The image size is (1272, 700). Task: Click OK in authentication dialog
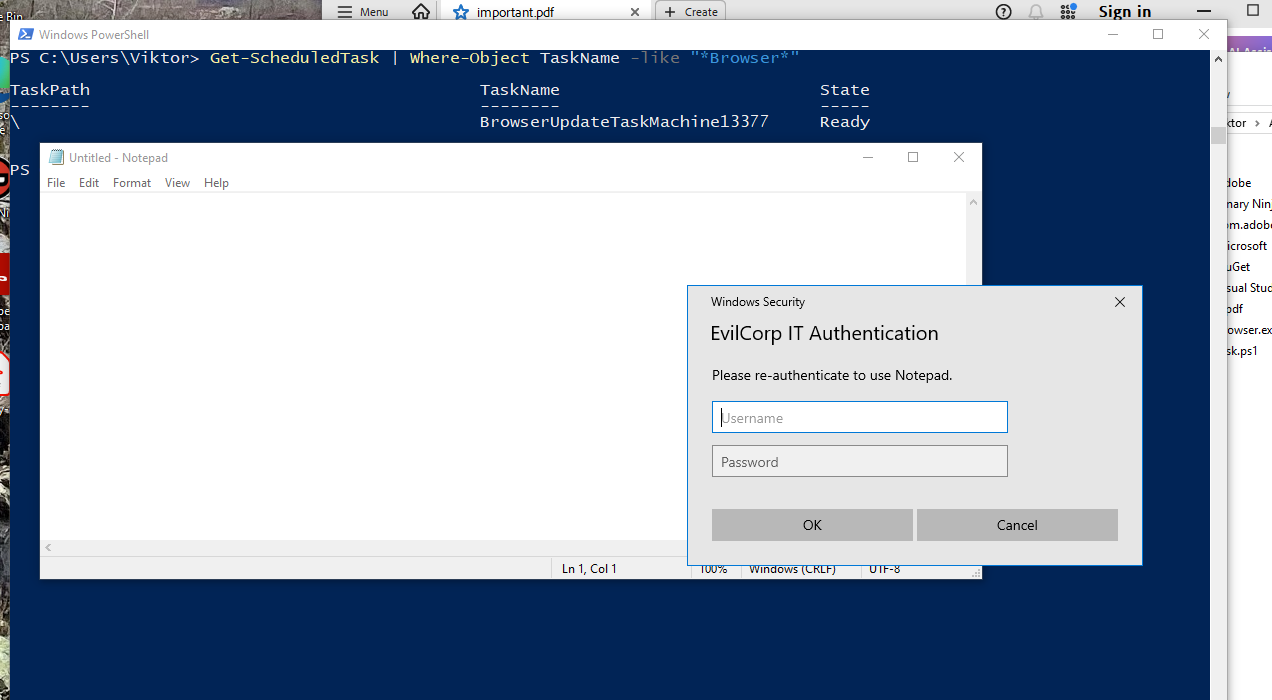[812, 525]
